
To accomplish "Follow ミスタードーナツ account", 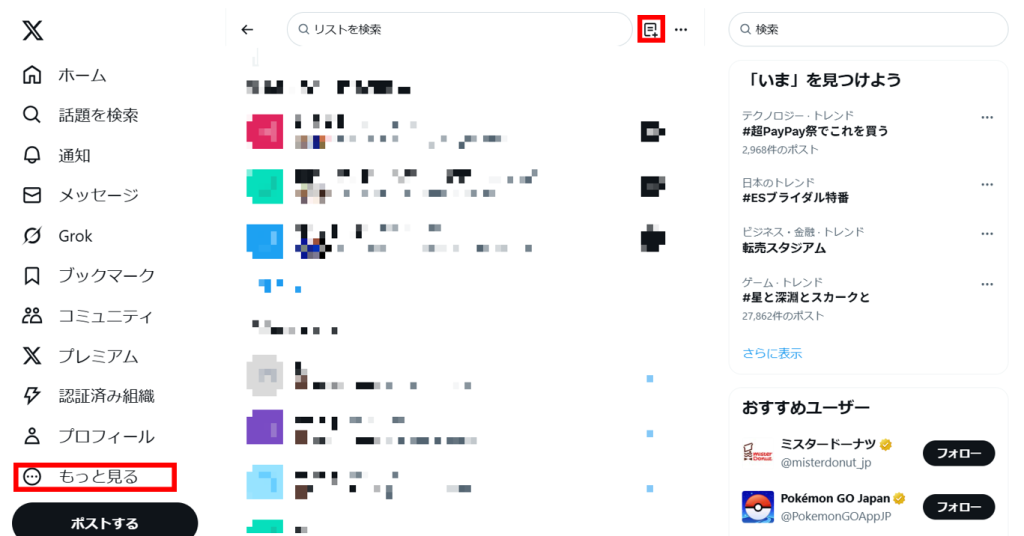I will click(x=959, y=453).
